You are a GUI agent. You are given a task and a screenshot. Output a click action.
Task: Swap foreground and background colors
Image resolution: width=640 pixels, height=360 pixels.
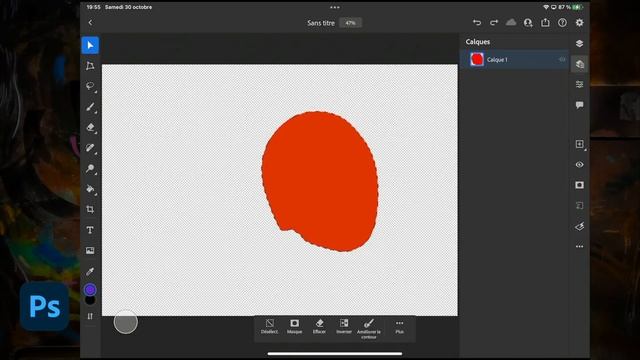point(90,316)
